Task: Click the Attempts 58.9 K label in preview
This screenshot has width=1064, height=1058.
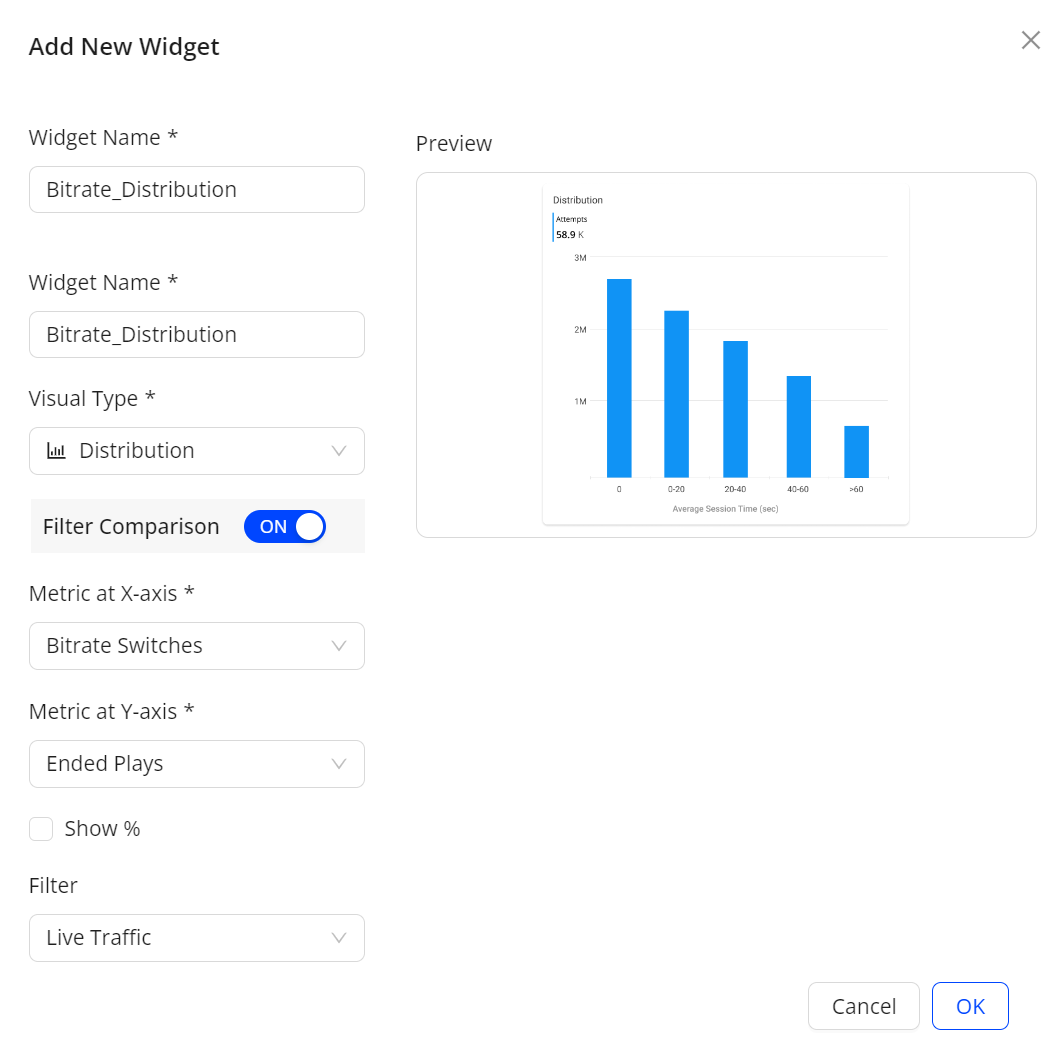Action: (571, 227)
